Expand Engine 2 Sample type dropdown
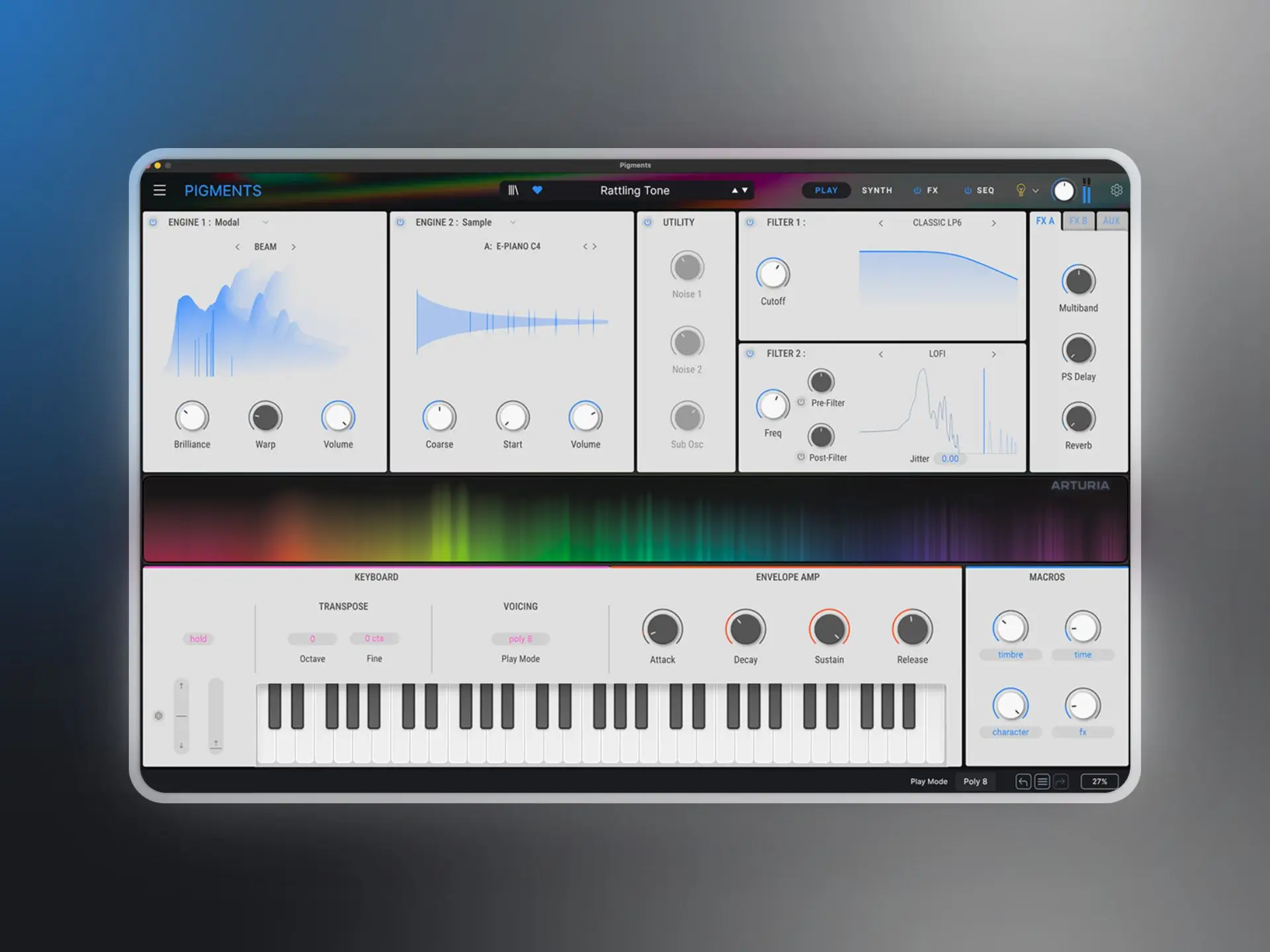 tap(513, 223)
